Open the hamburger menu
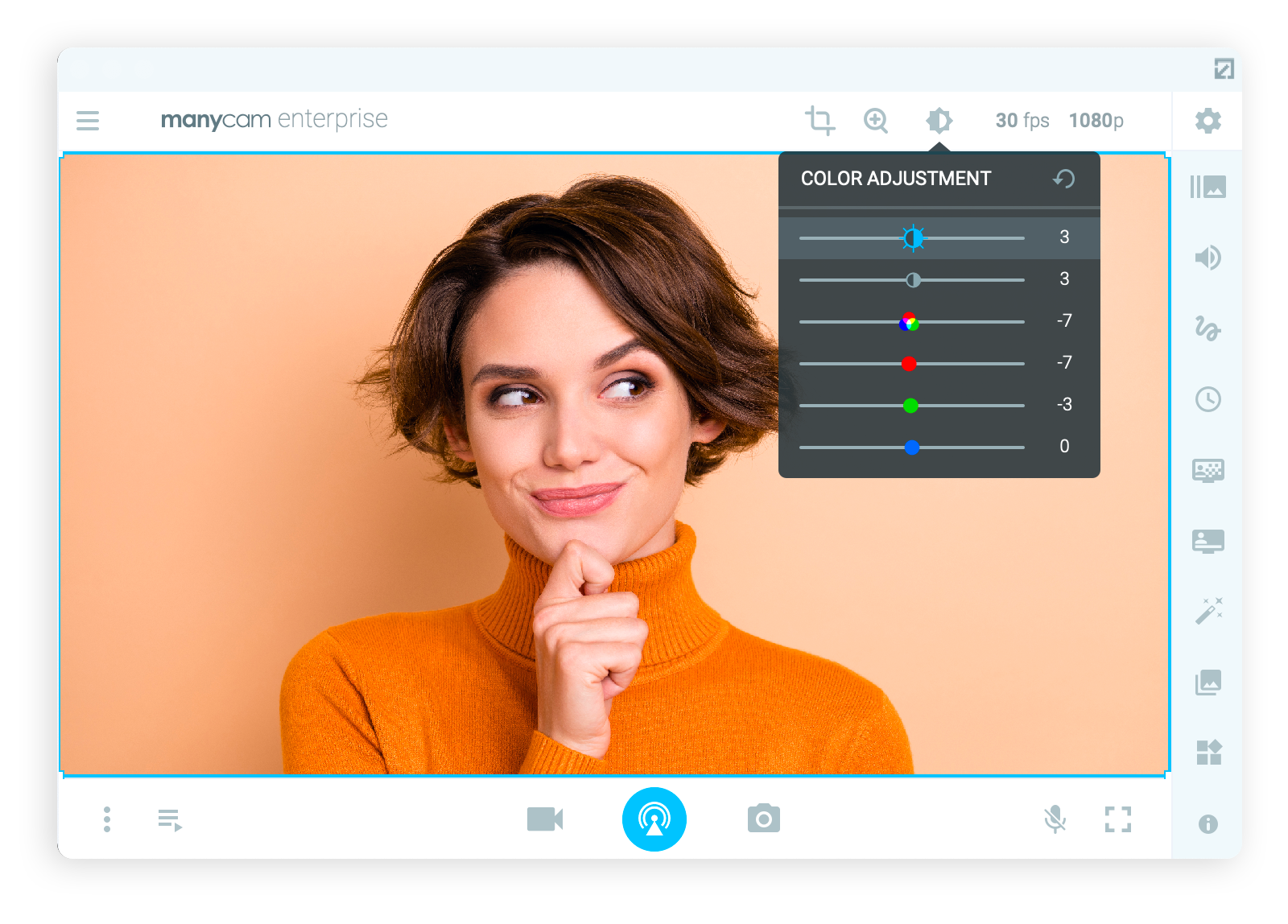 [87, 121]
